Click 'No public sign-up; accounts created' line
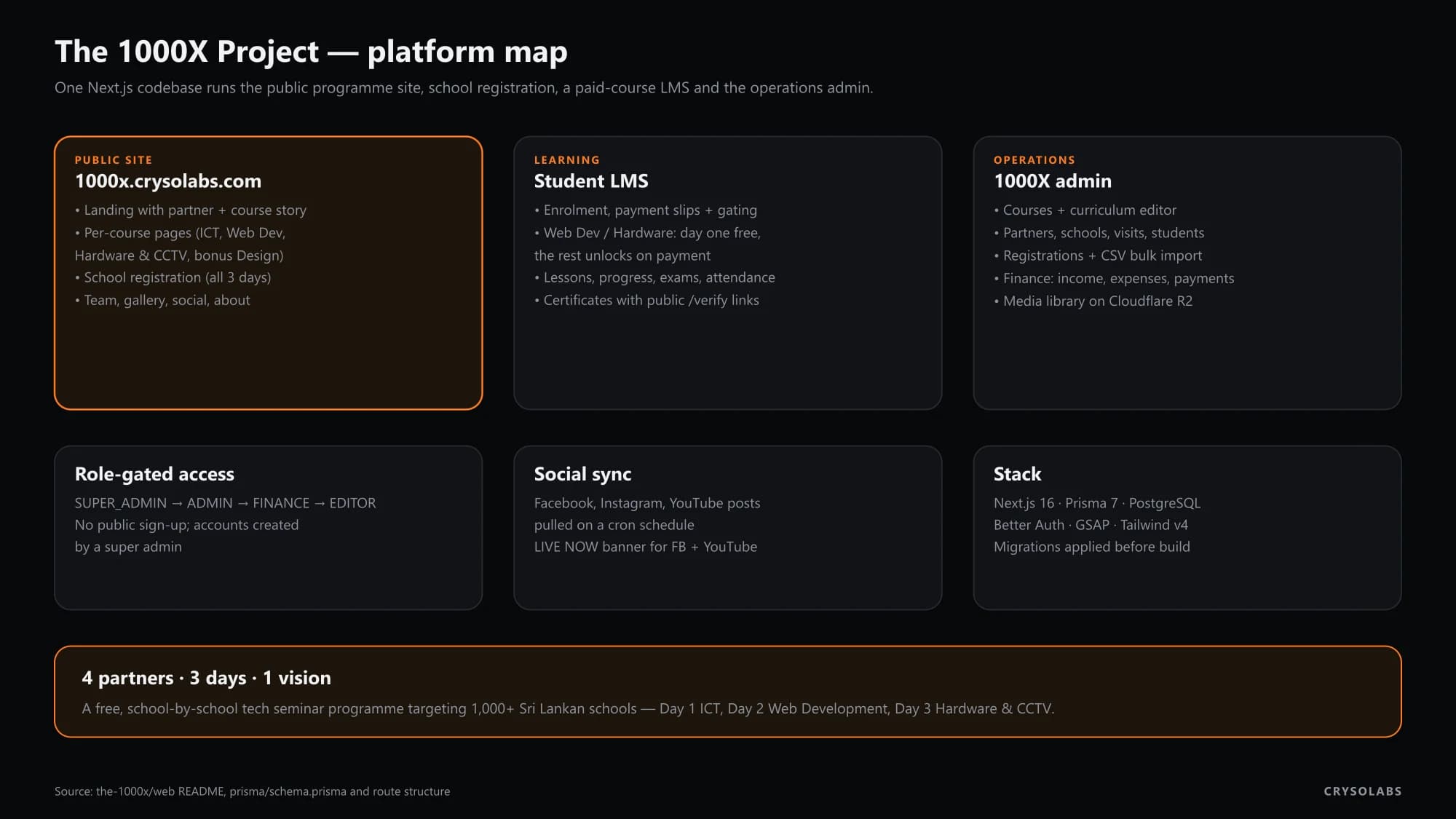 [186, 525]
